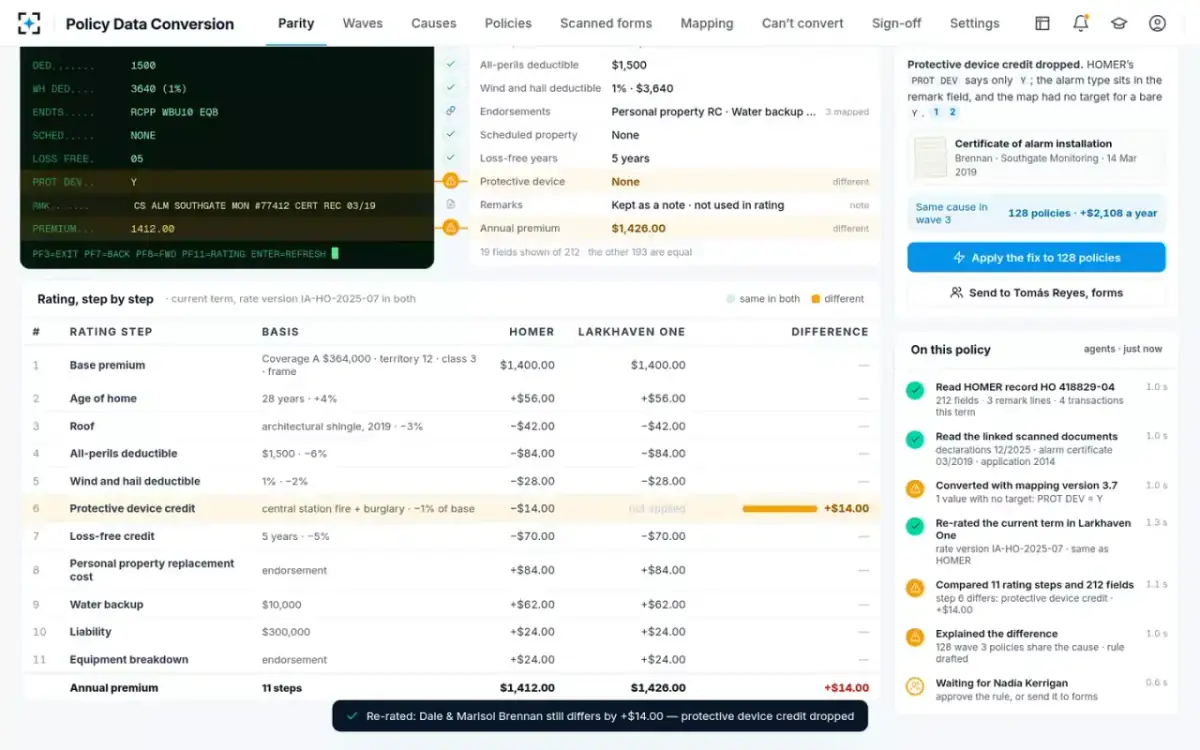The width and height of the screenshot is (1200, 750).
Task: Send to Tomás Reyes, forms
Action: click(x=1036, y=293)
